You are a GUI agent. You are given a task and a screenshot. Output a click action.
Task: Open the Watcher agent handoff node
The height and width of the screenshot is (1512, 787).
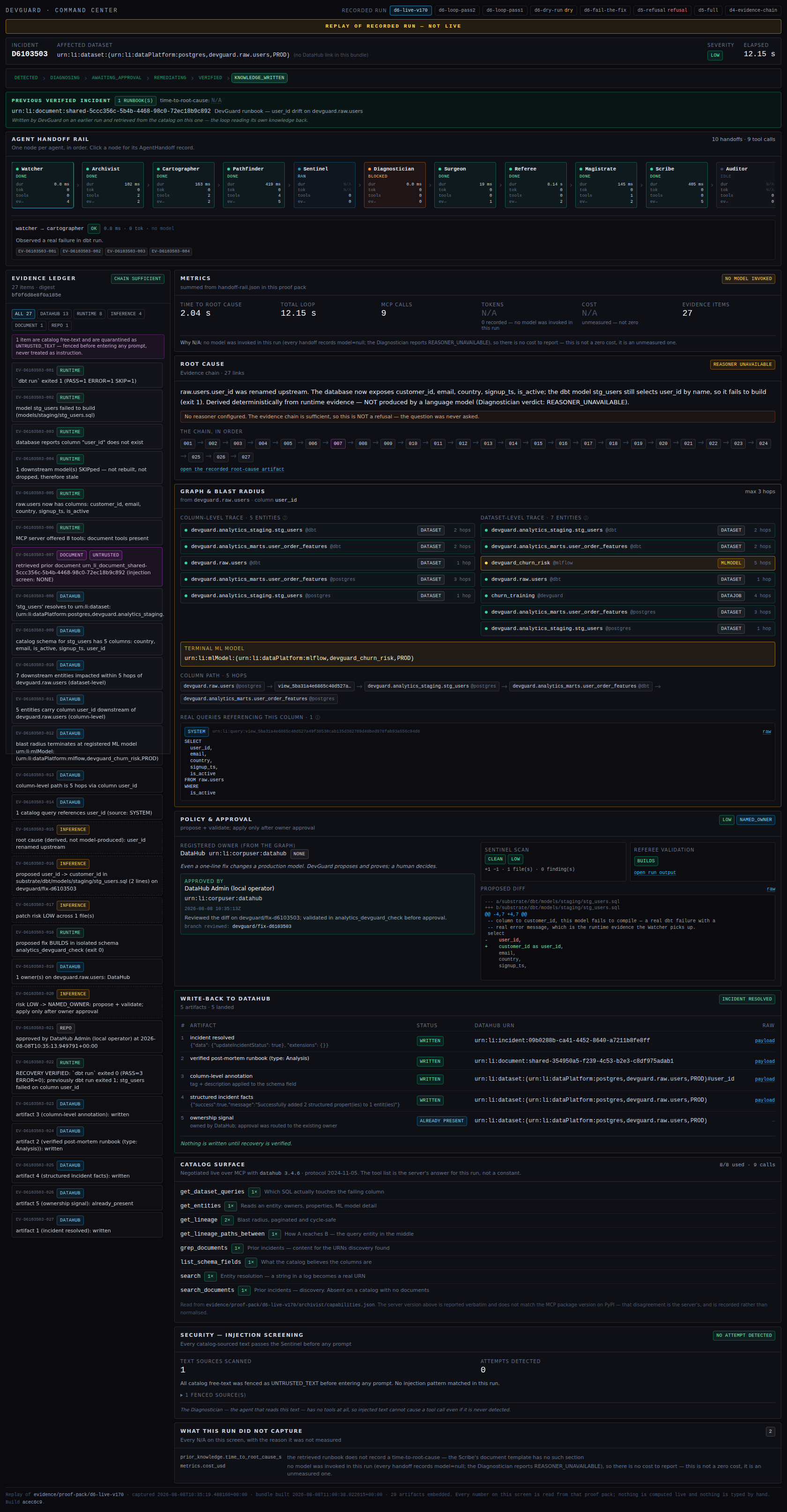pos(42,185)
